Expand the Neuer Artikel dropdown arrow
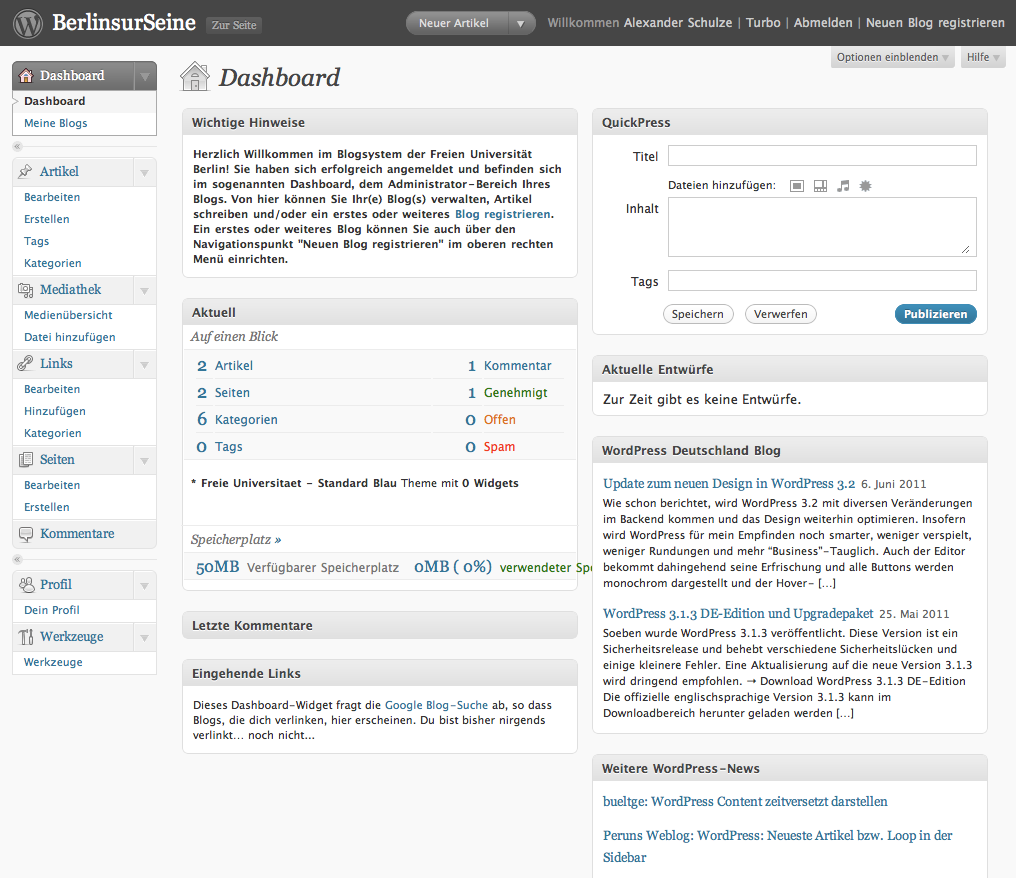The height and width of the screenshot is (878, 1016). click(520, 23)
